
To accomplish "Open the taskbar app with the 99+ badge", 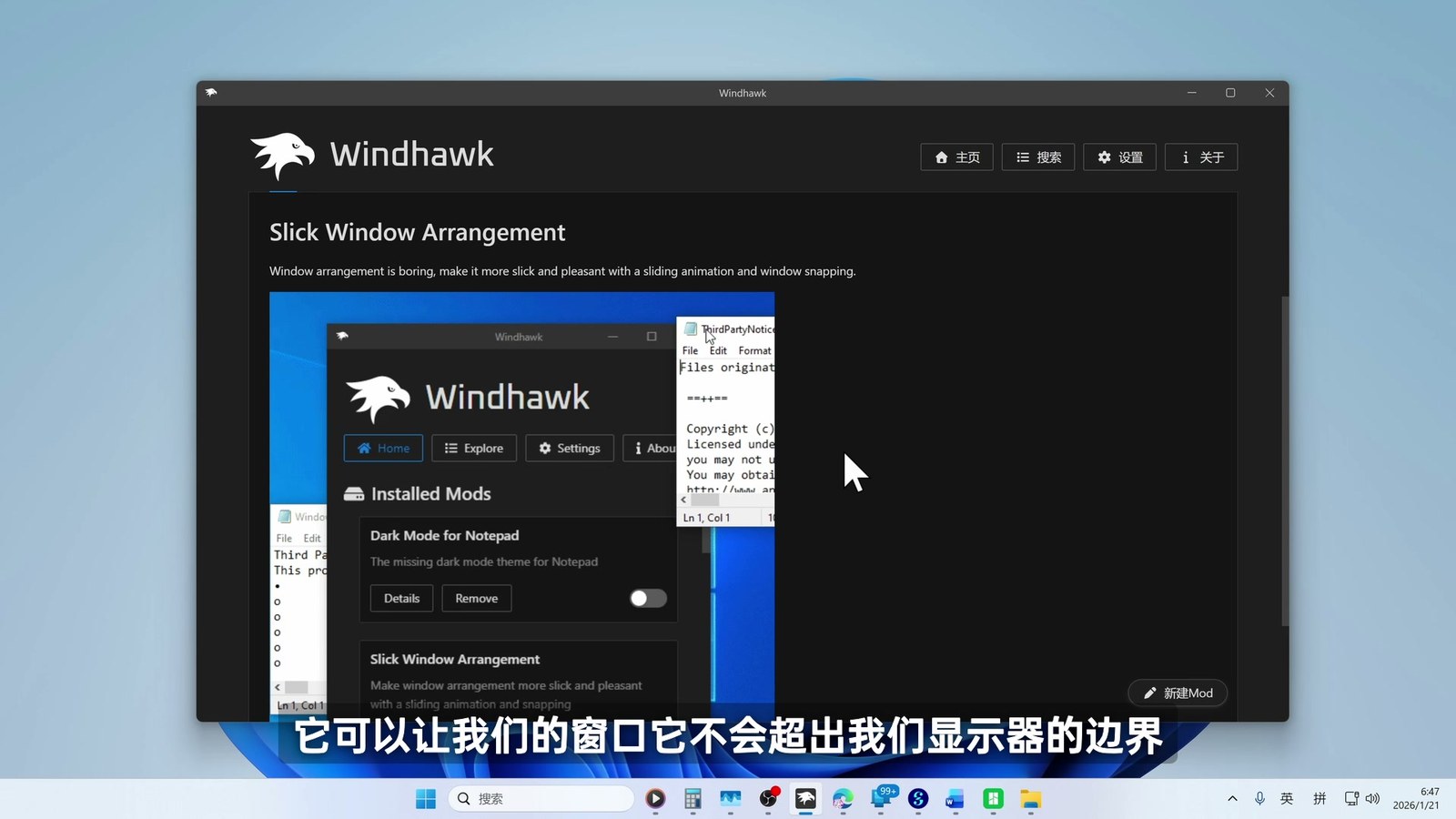I will point(882,798).
